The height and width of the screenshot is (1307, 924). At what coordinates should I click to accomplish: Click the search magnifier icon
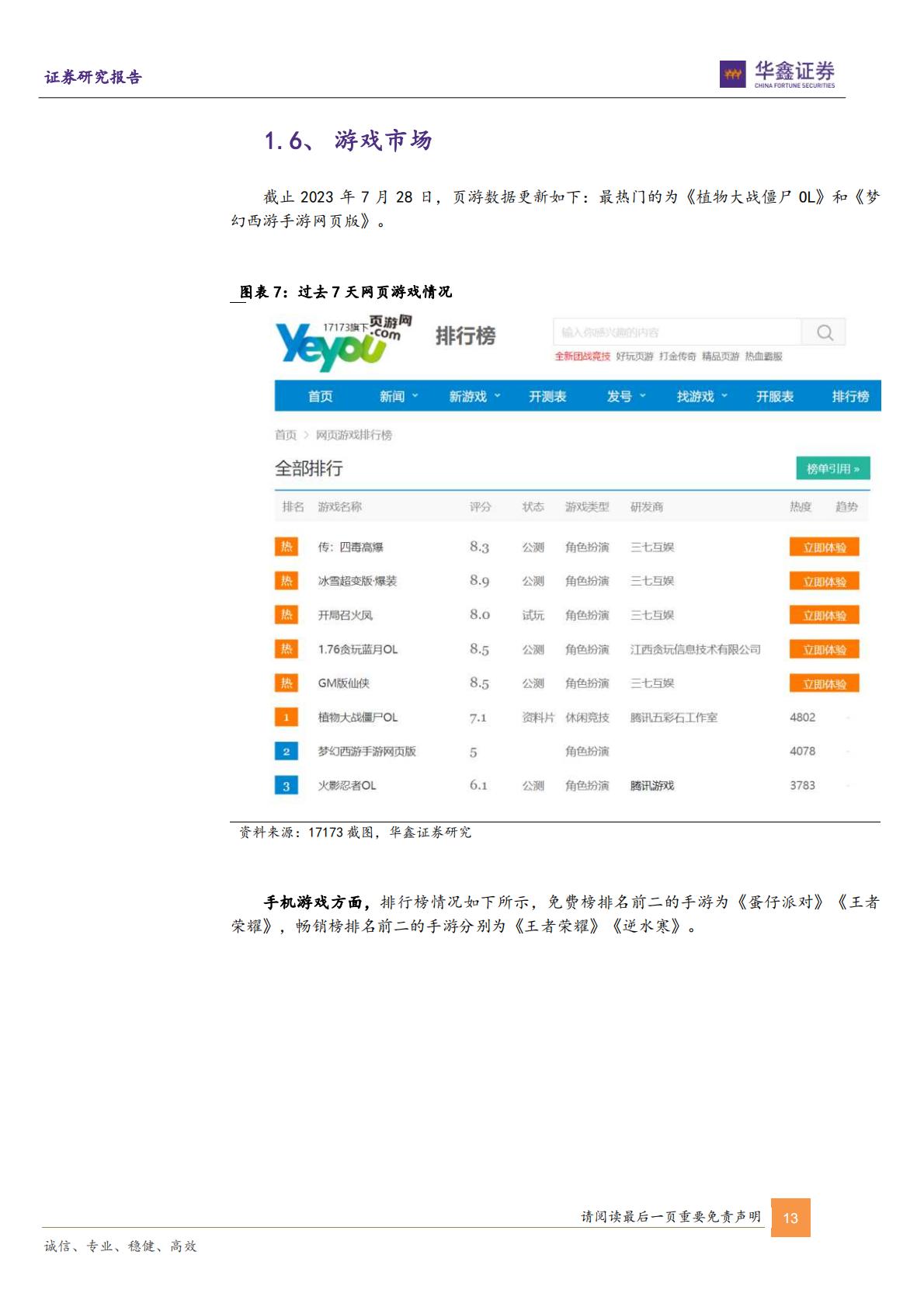825,332
